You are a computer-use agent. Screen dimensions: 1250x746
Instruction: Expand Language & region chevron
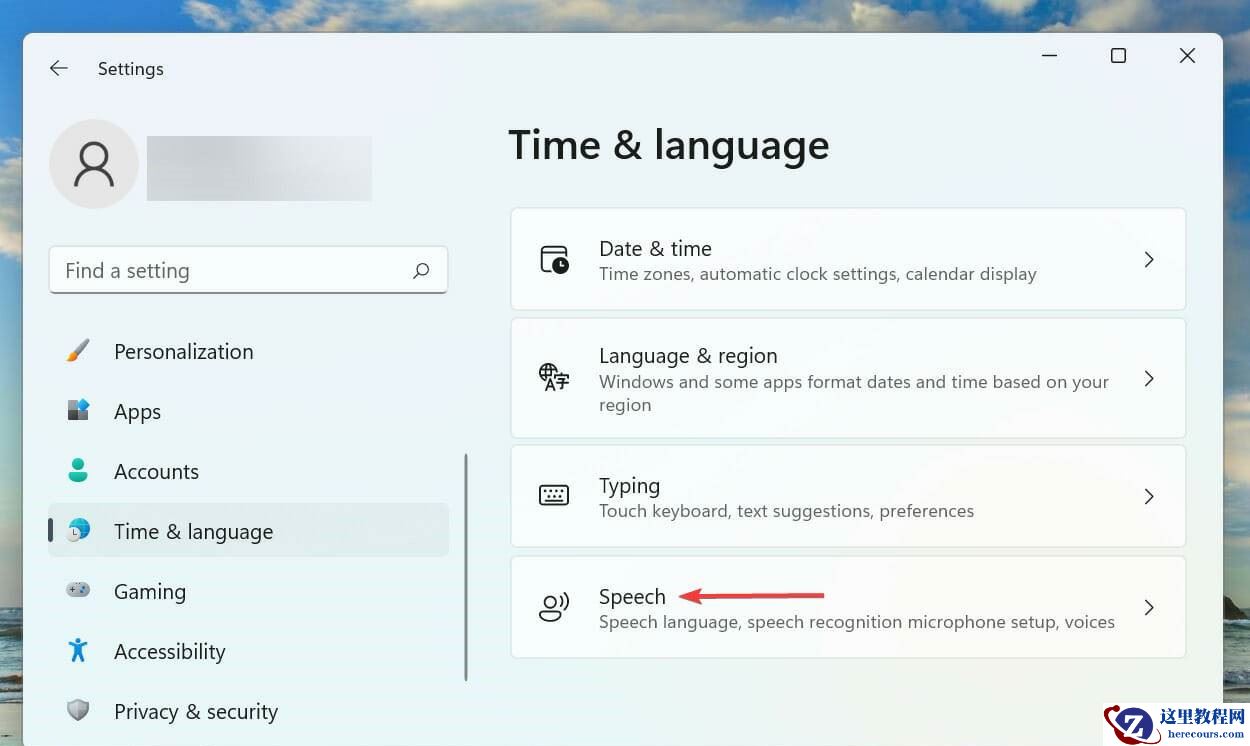point(1149,378)
